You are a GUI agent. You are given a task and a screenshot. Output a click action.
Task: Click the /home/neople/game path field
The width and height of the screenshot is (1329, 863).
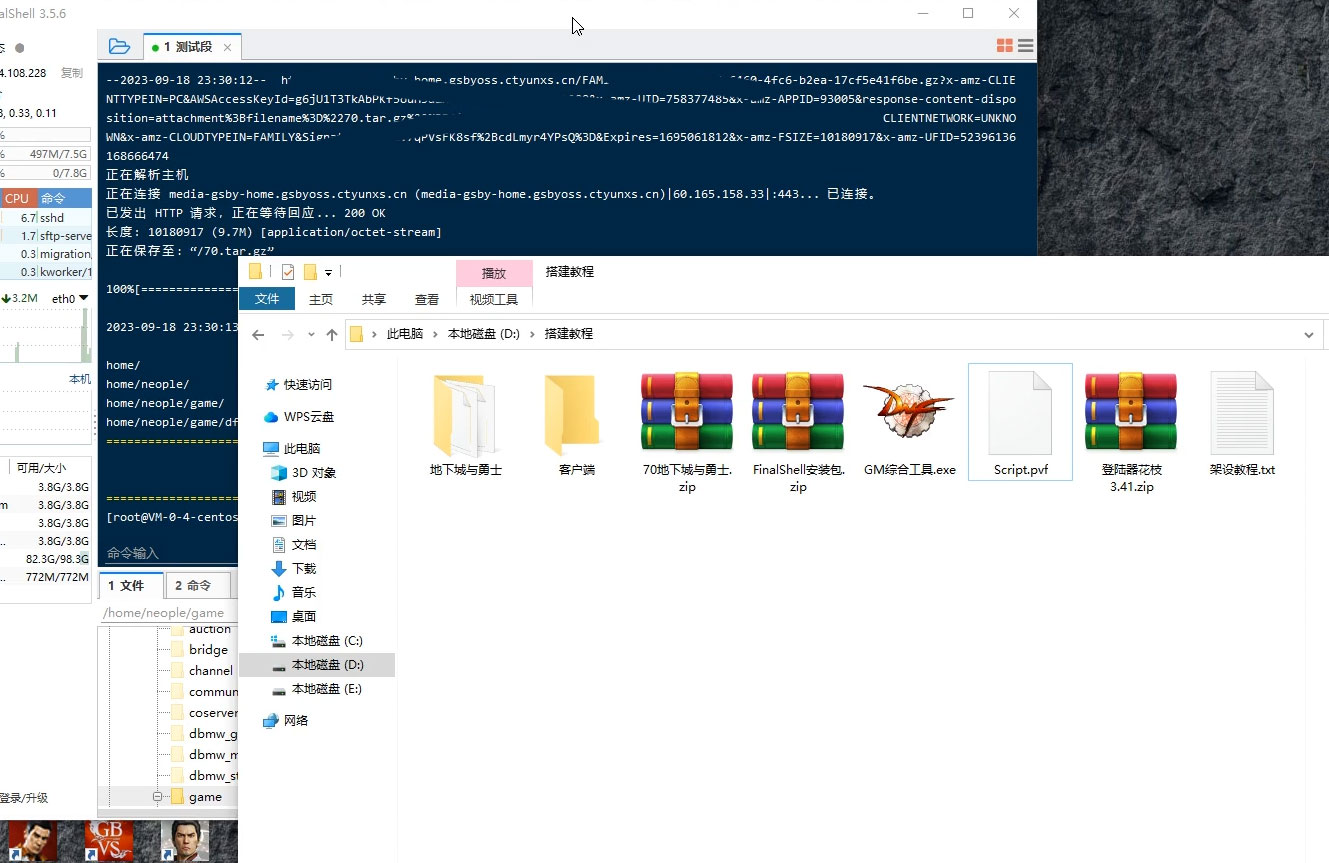[166, 612]
